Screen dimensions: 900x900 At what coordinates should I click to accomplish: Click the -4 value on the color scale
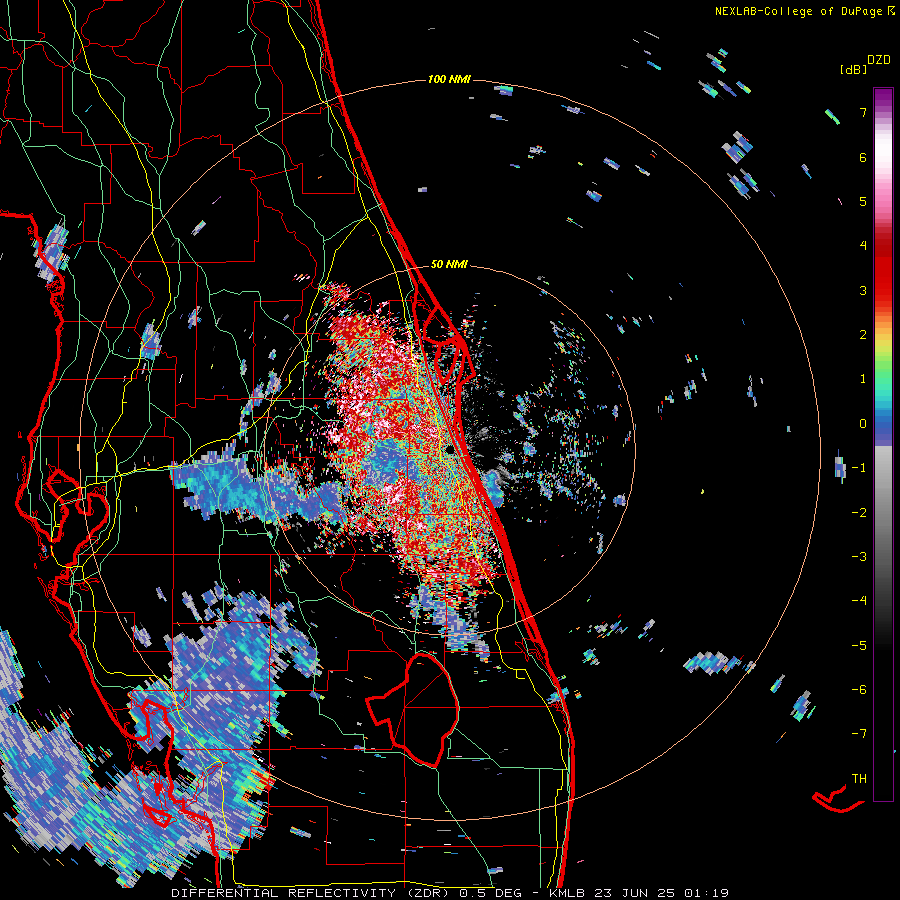coord(859,601)
